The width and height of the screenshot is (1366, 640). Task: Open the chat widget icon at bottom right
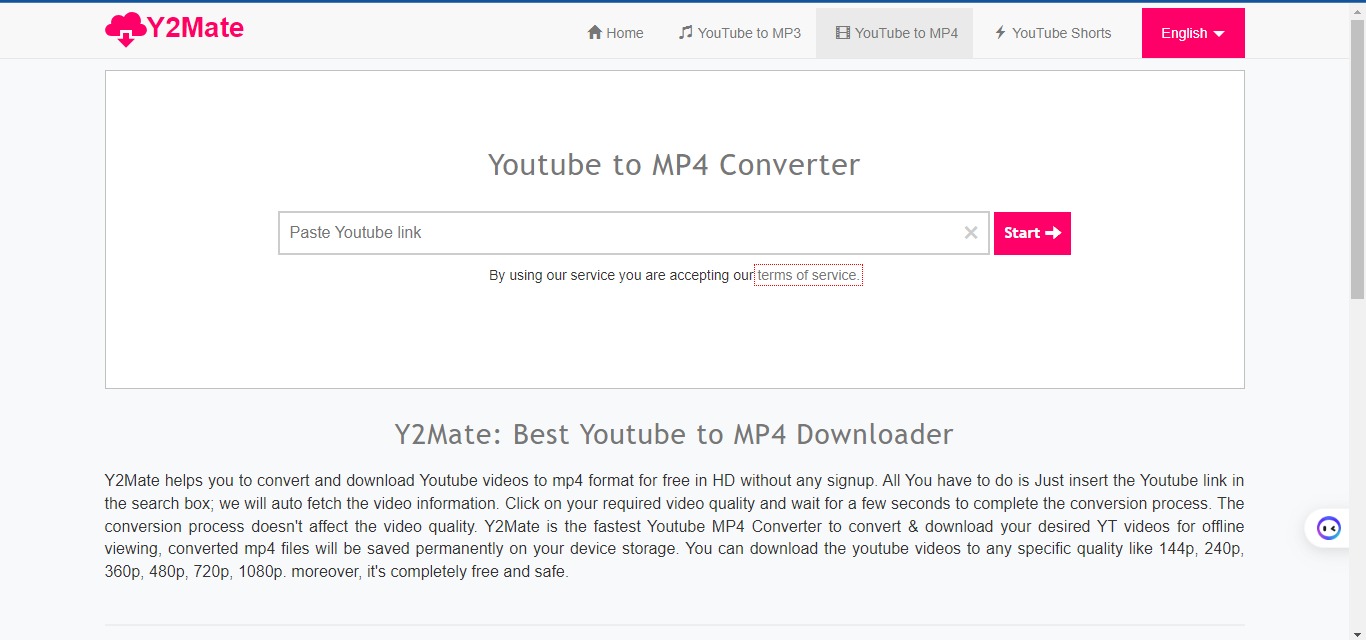(1328, 527)
